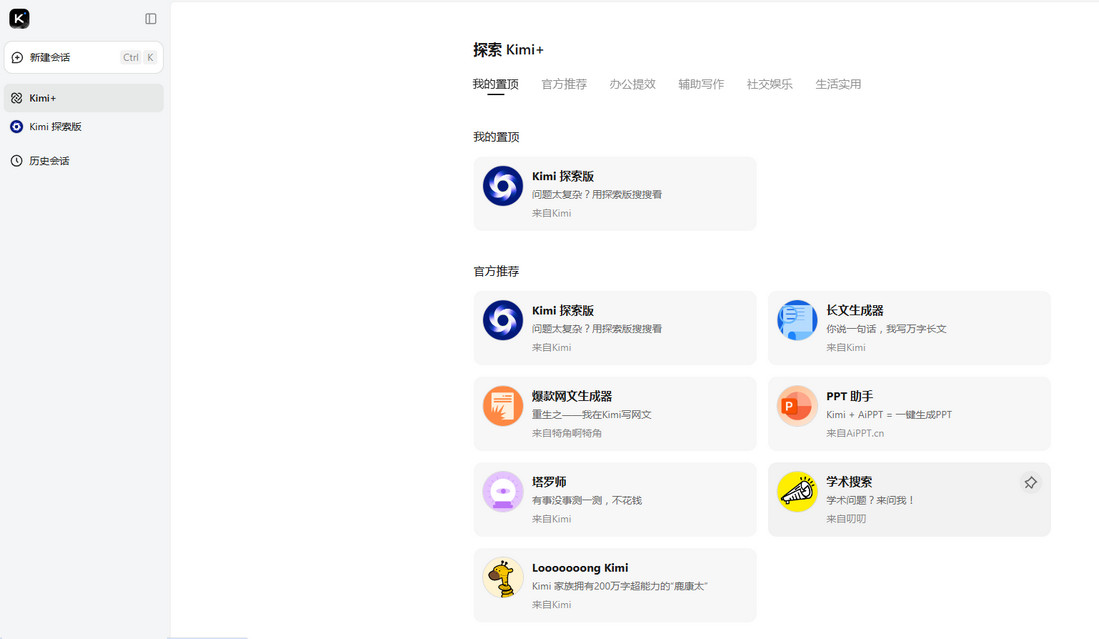Start a new chat with 新建会话

tap(83, 57)
